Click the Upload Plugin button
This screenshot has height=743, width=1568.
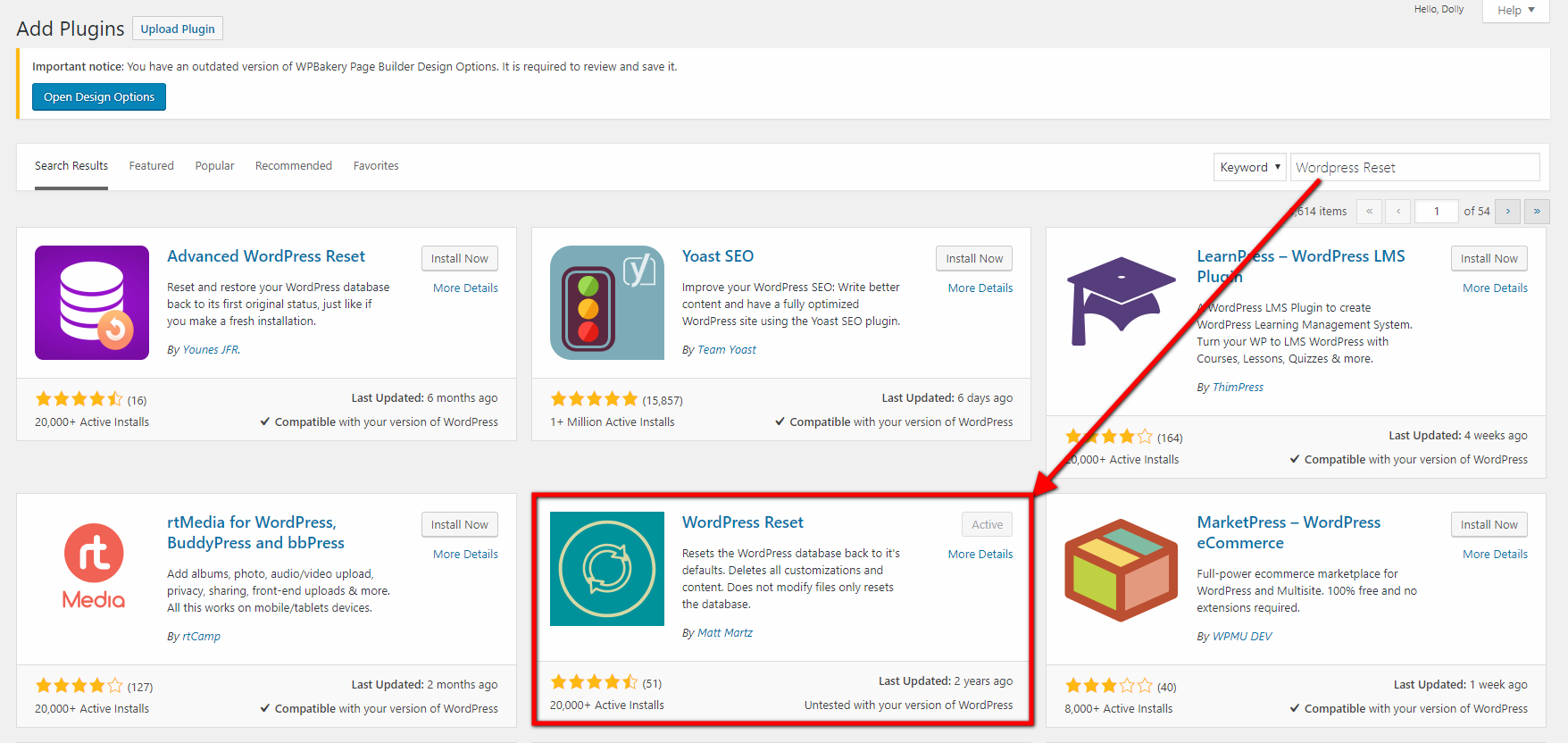click(x=178, y=29)
